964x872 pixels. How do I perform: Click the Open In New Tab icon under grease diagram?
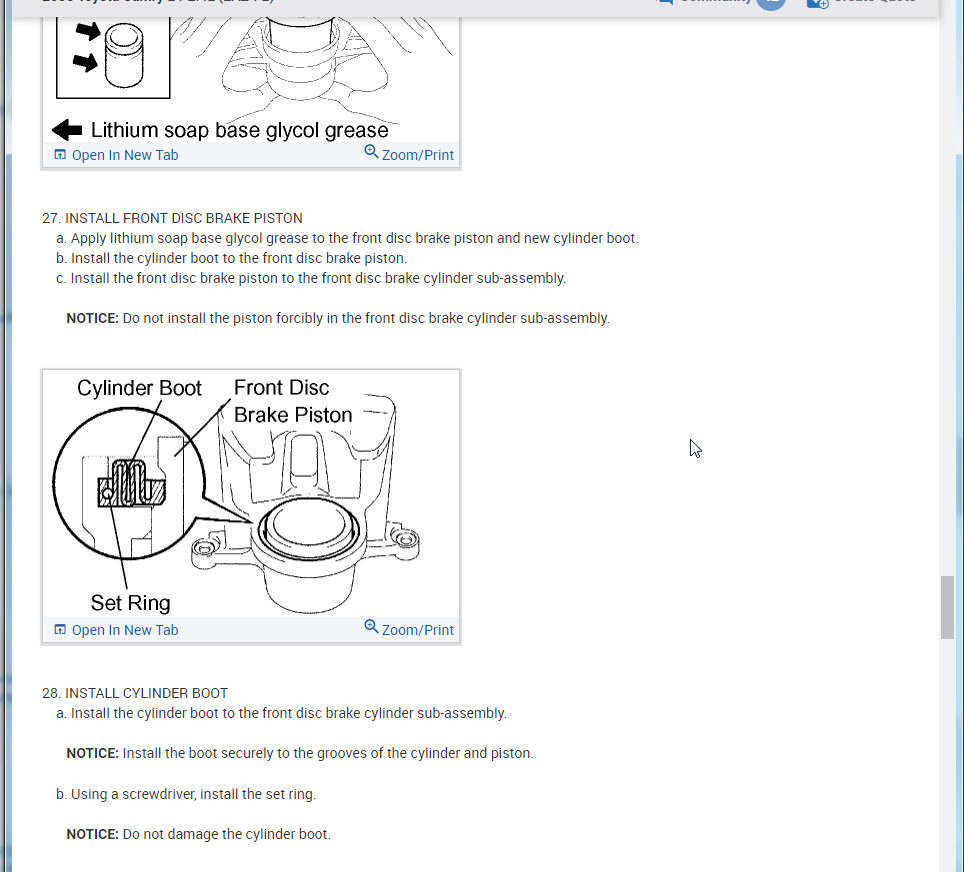pos(60,154)
